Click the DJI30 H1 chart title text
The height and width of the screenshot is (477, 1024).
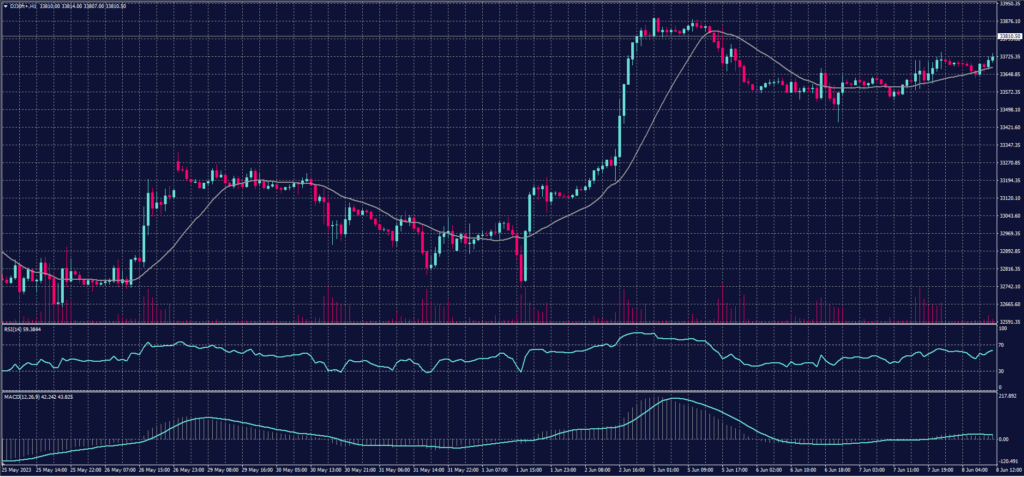pyautogui.click(x=22, y=6)
